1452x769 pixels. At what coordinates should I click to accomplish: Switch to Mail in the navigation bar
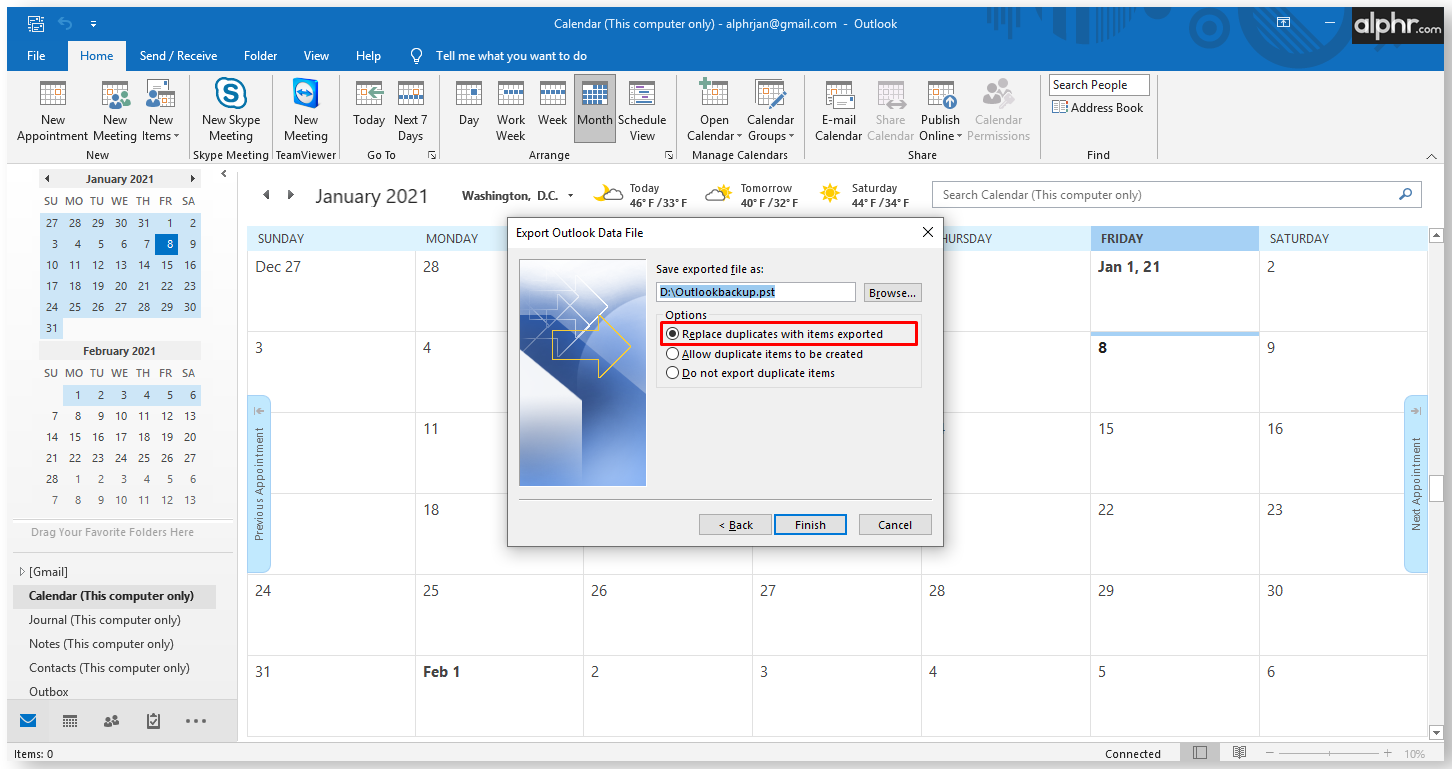[28, 720]
